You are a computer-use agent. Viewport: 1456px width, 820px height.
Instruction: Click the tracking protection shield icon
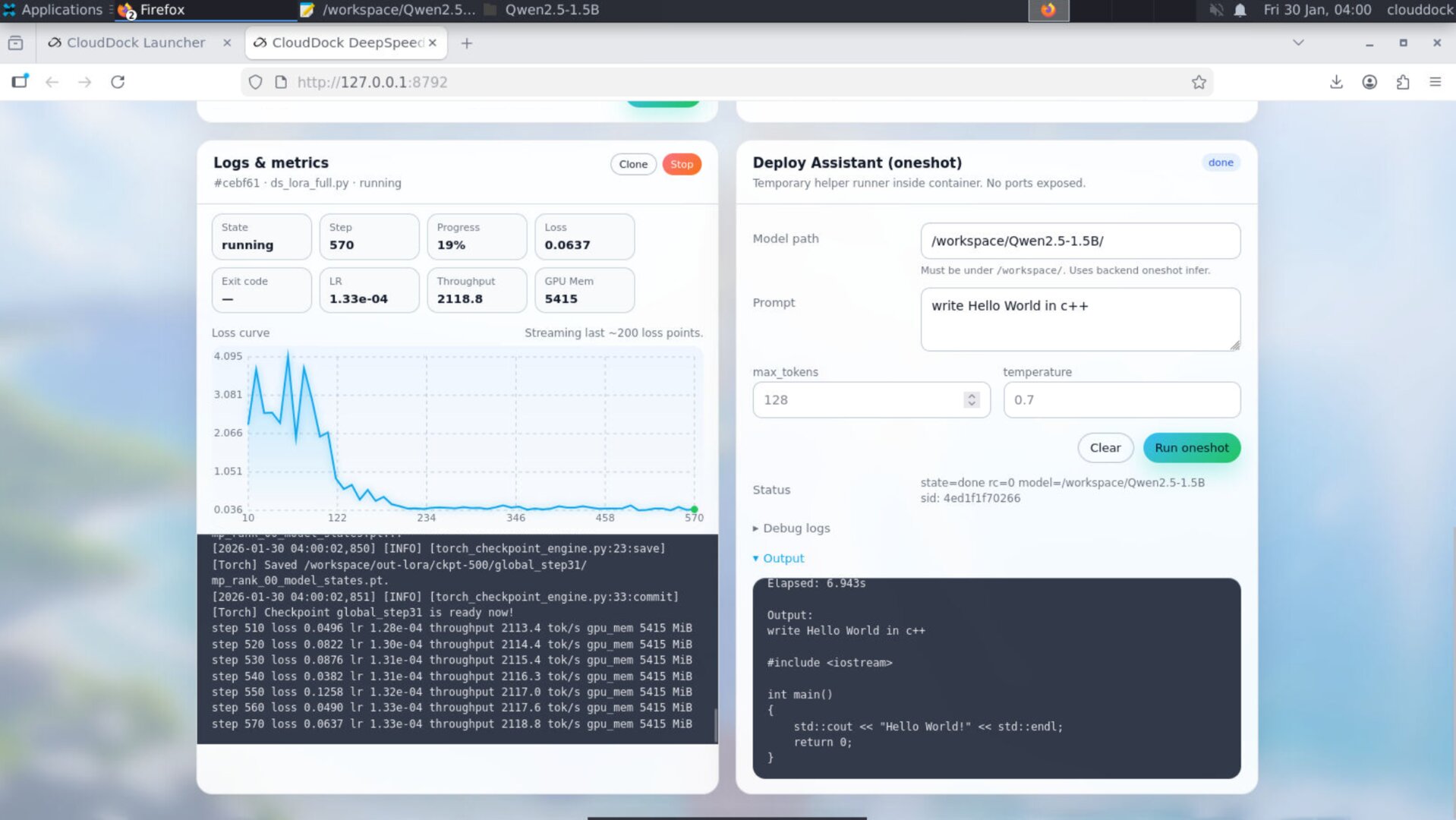255,81
